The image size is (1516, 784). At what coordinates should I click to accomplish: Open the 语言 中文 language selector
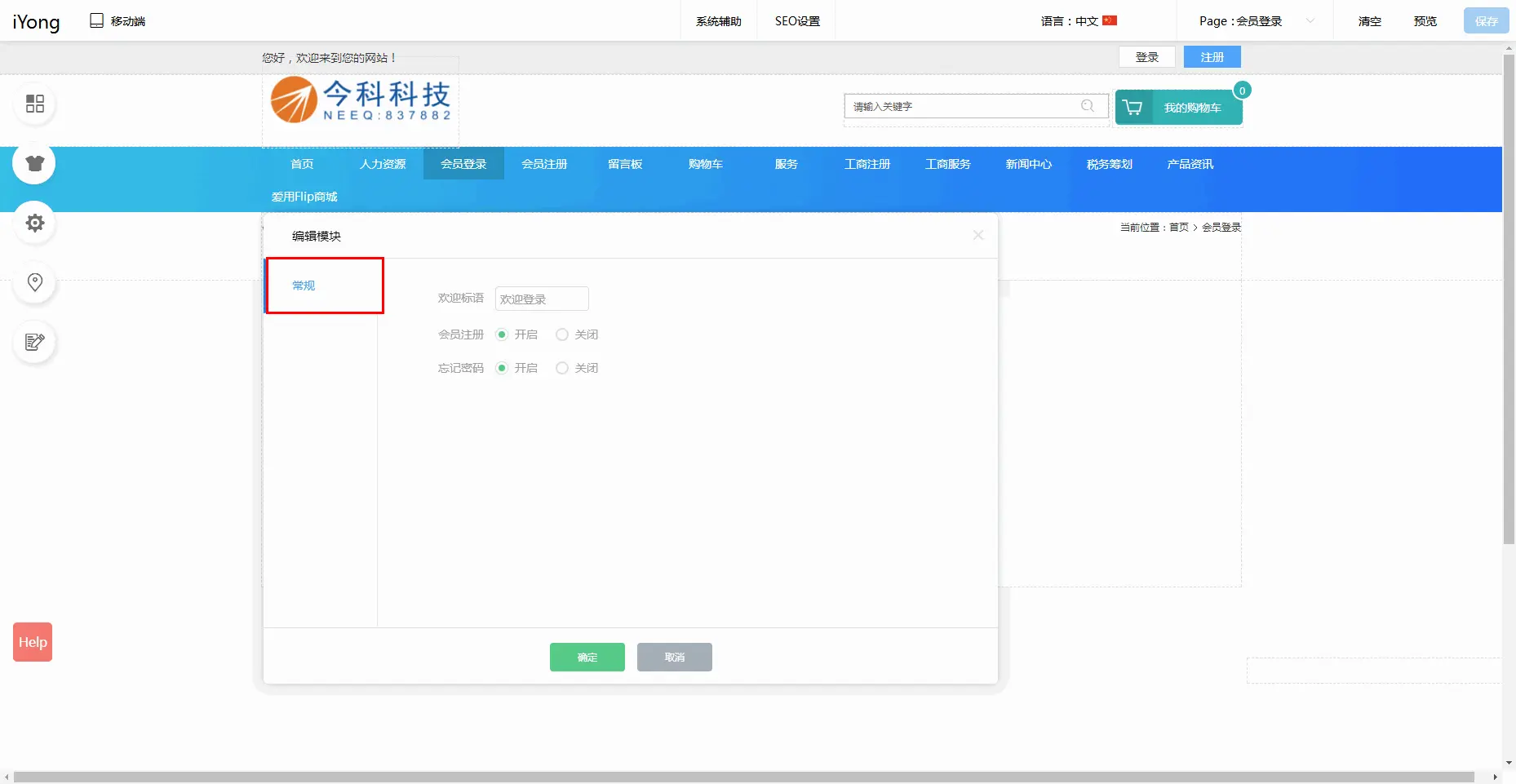1079,21
